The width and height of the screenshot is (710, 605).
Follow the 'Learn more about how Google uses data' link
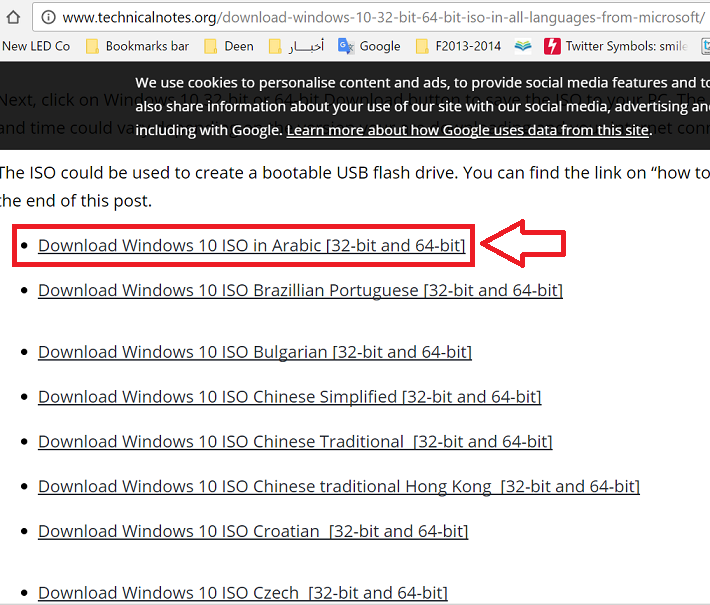468,131
